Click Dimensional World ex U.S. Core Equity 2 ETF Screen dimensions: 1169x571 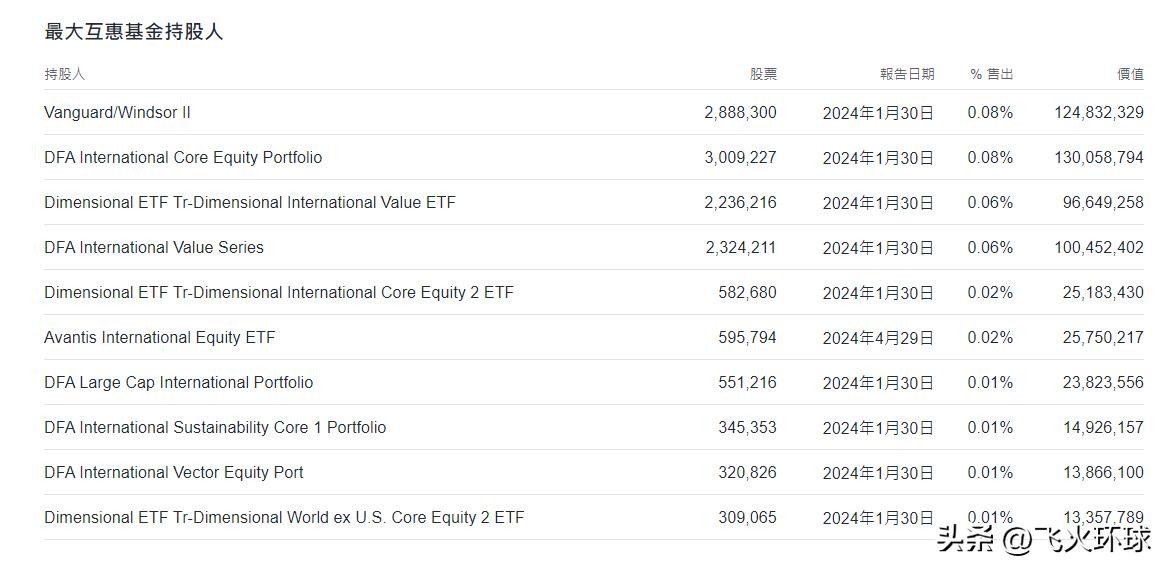coord(284,517)
